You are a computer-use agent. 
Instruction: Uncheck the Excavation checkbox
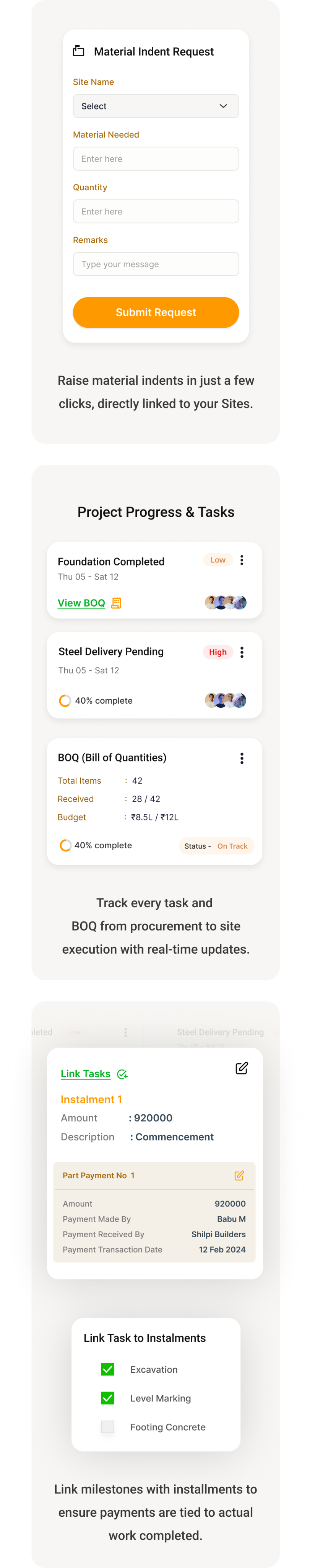(107, 1369)
